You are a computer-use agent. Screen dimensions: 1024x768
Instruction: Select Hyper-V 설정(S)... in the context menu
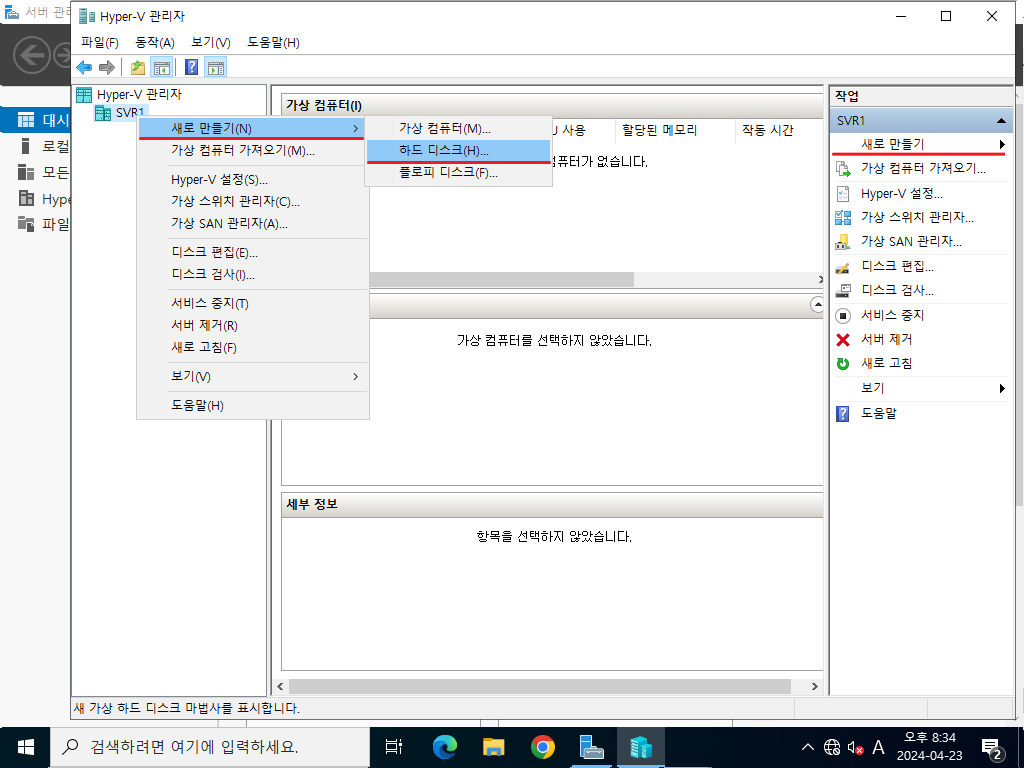(x=253, y=180)
